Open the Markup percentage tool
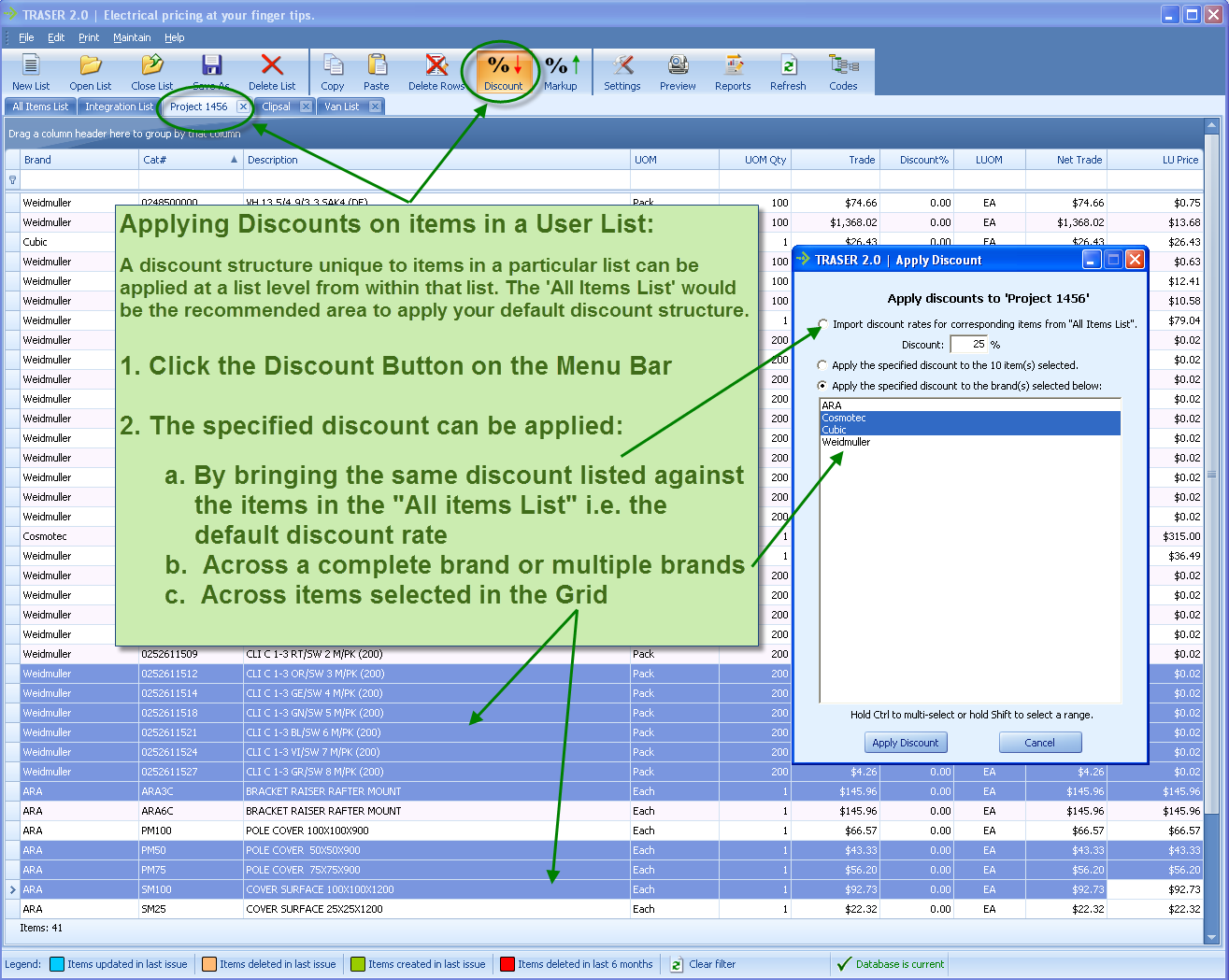Viewport: 1229px width, 980px height. pos(562,72)
